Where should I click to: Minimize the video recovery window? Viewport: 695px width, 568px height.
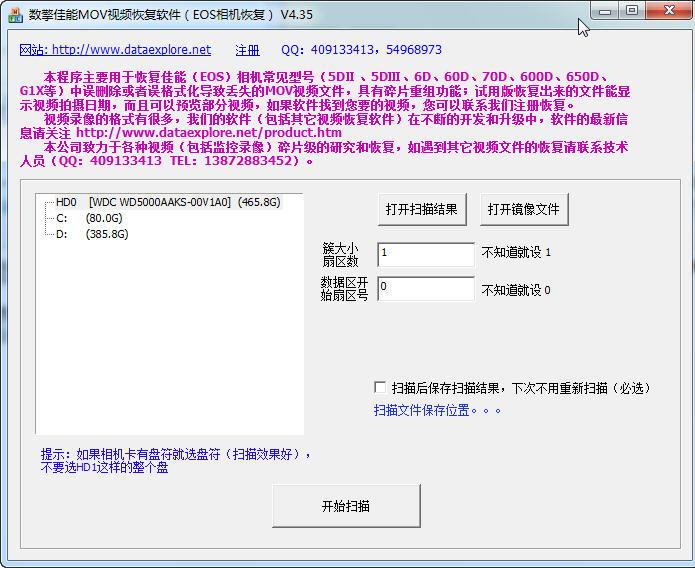pos(605,10)
